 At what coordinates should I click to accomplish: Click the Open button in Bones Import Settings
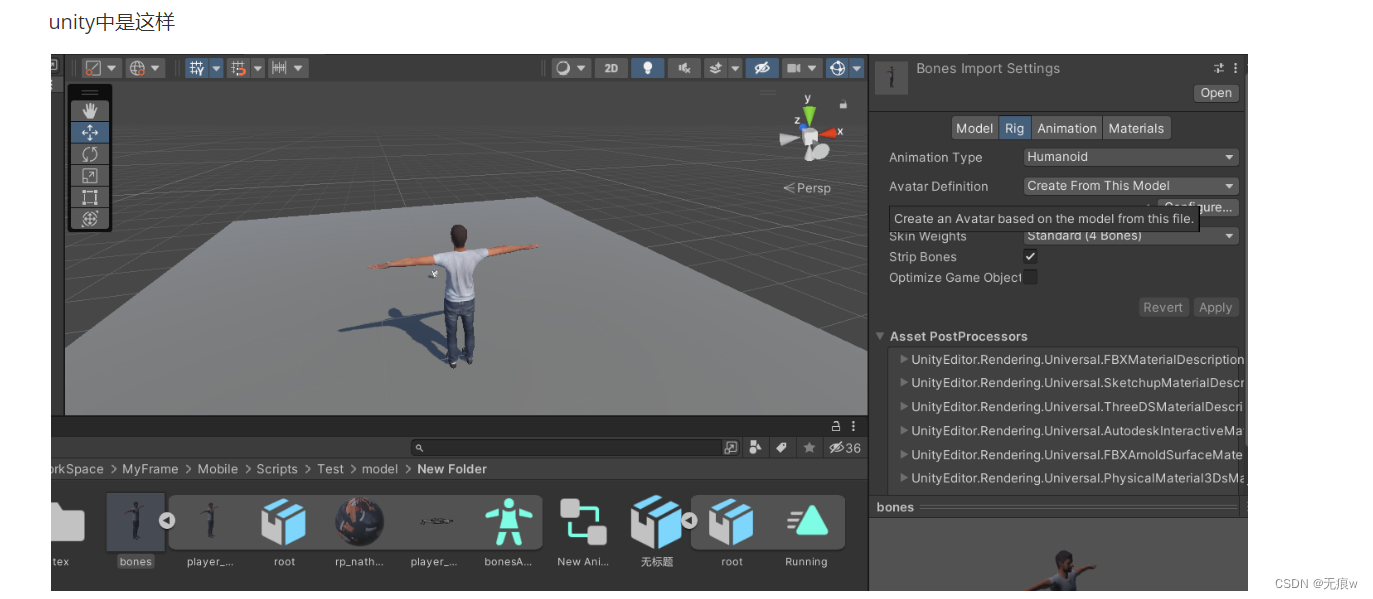[1215, 92]
